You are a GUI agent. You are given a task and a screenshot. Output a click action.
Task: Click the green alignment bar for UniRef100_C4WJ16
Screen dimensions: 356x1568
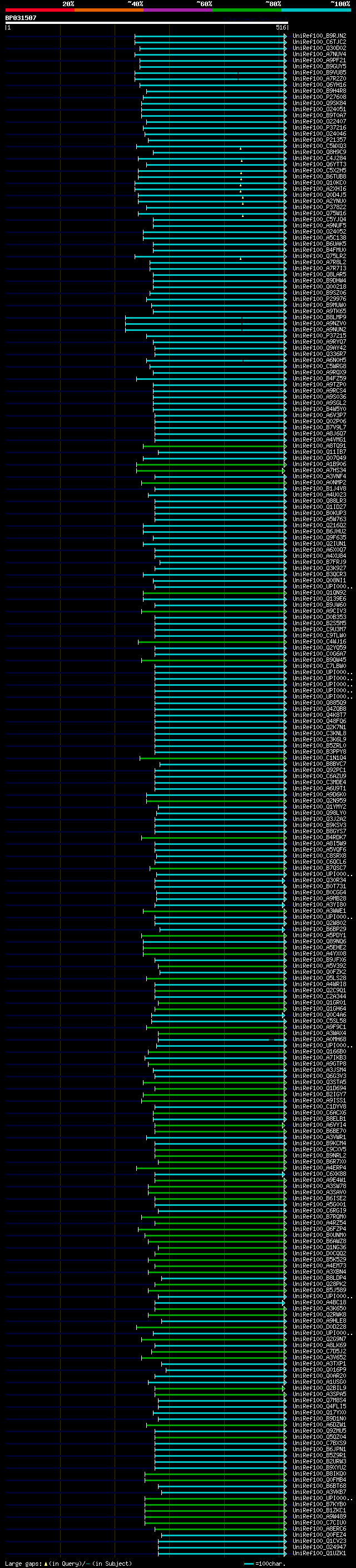point(212,641)
